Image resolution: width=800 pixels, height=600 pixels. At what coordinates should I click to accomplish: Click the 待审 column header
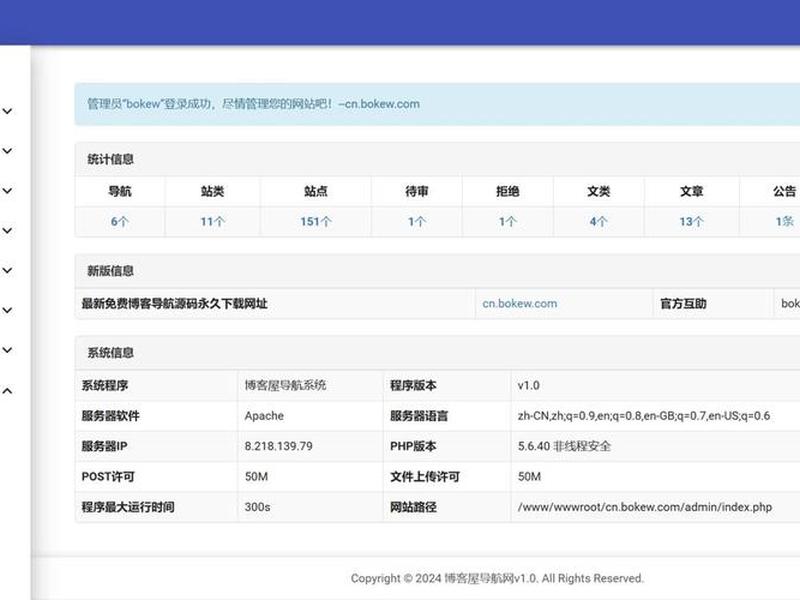click(x=417, y=191)
